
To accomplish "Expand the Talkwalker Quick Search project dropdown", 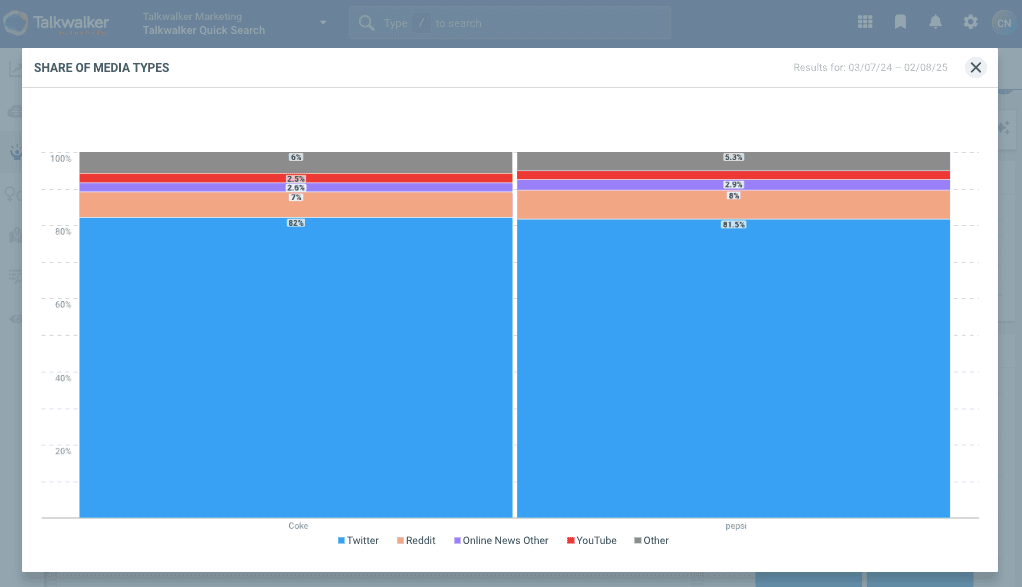I will 323,23.
